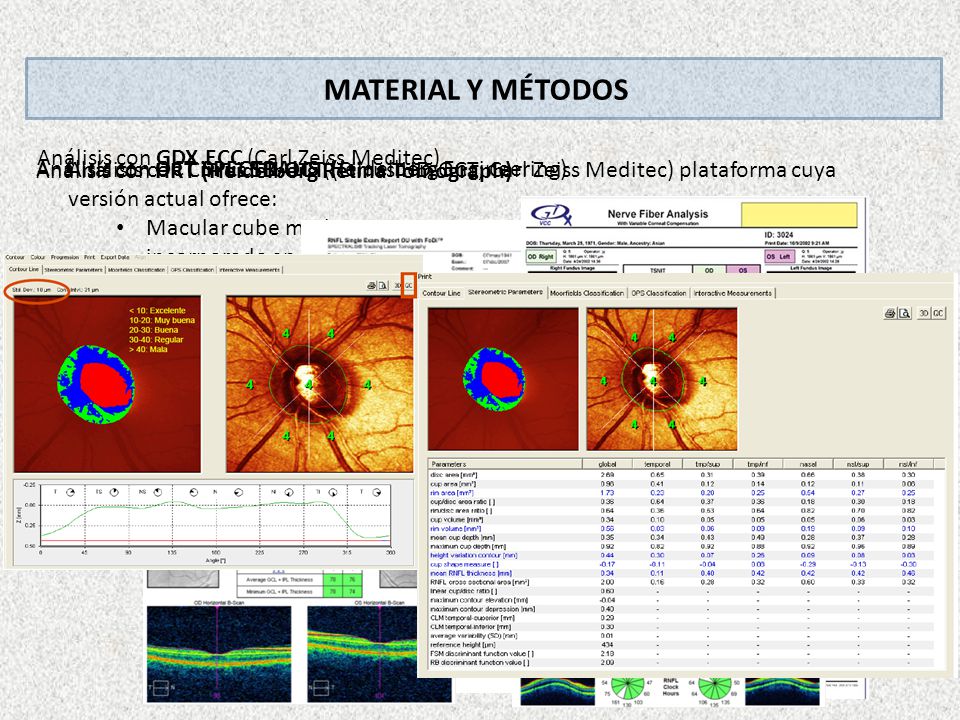Image resolution: width=960 pixels, height=720 pixels.
Task: Click optic disc in right reflectance image
Action: [651, 380]
